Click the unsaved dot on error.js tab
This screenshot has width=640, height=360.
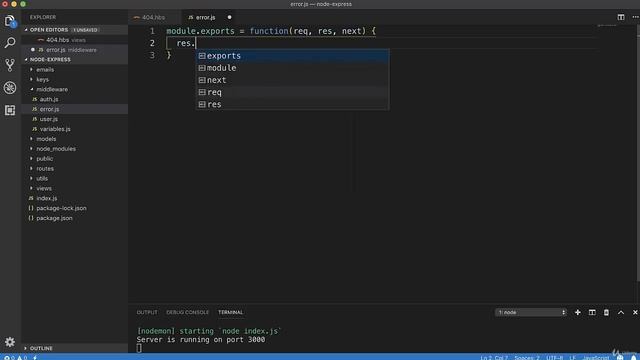229,17
